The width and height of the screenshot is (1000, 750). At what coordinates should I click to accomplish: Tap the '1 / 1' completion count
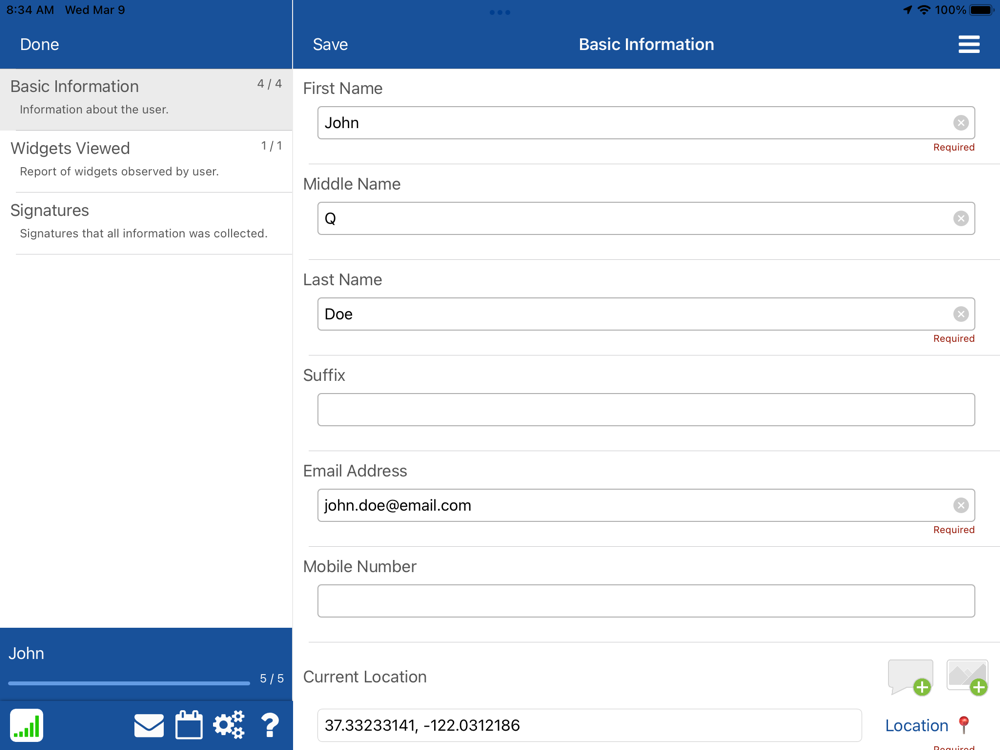pos(272,146)
